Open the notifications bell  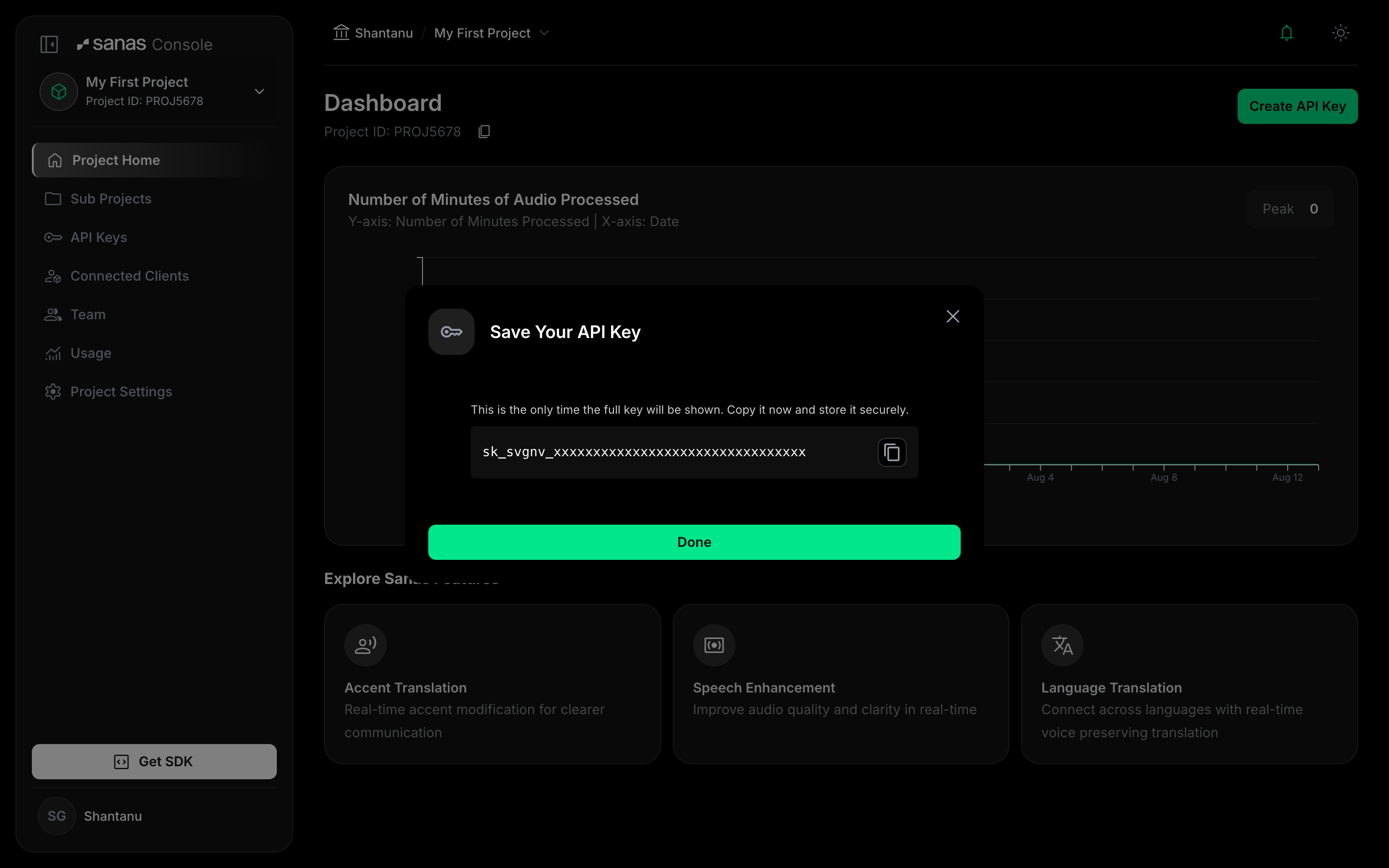(x=1286, y=33)
